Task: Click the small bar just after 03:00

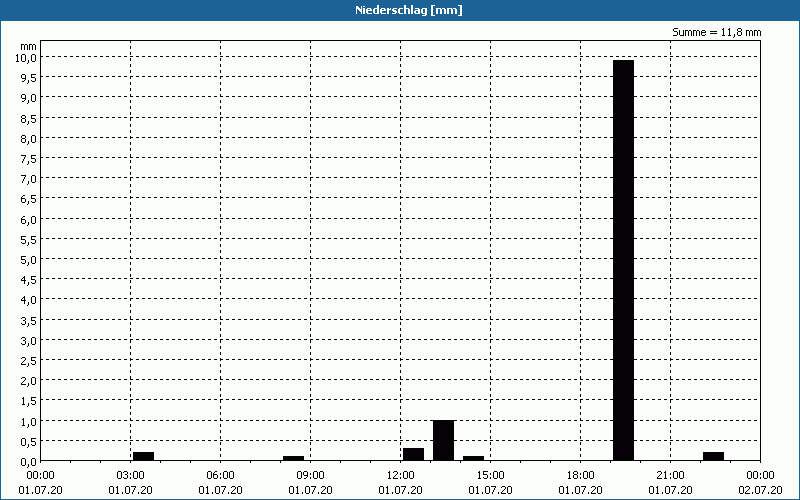Action: tap(143, 456)
